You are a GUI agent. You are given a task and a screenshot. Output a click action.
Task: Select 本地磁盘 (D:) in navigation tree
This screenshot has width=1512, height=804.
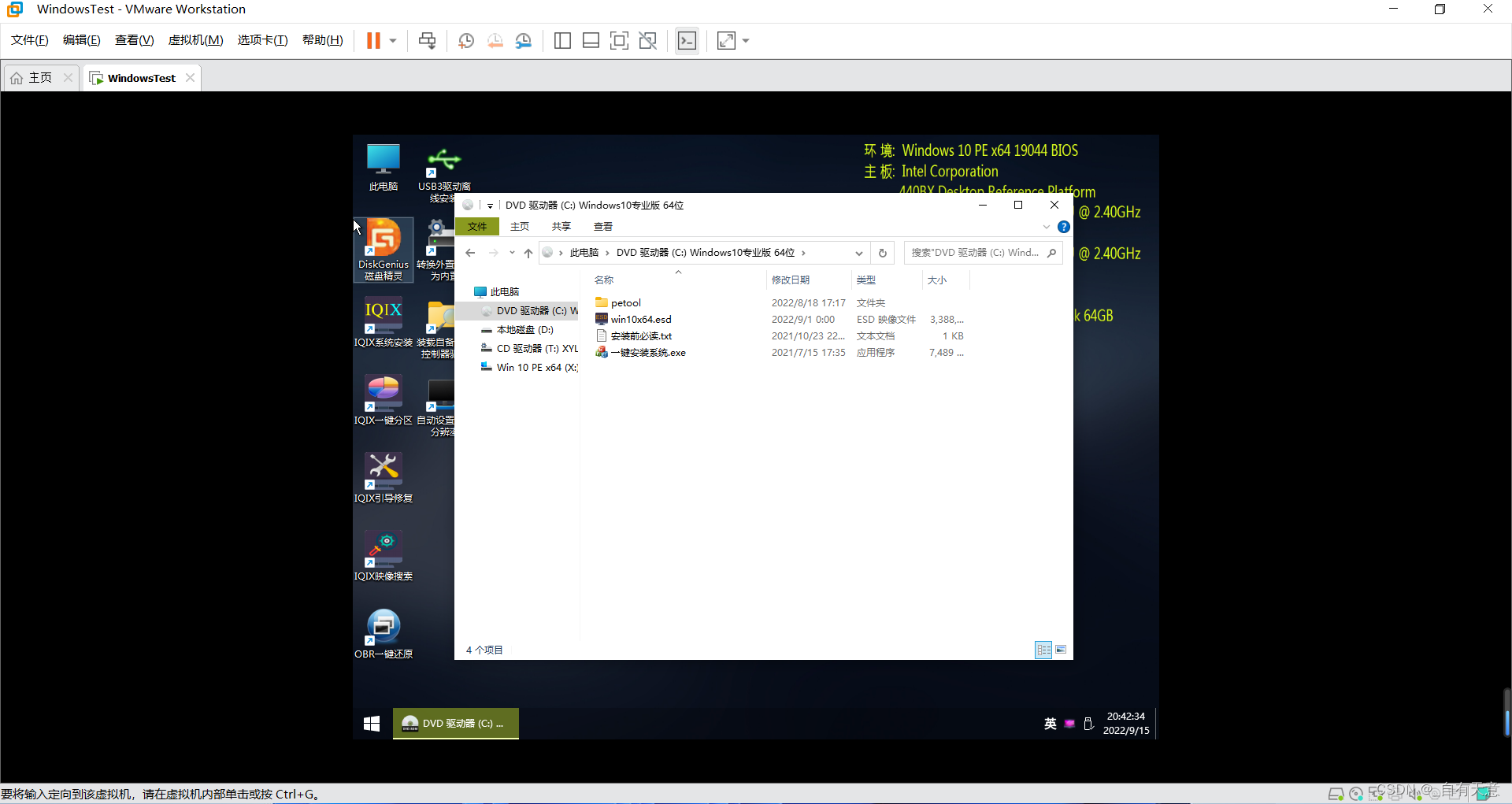(518, 330)
